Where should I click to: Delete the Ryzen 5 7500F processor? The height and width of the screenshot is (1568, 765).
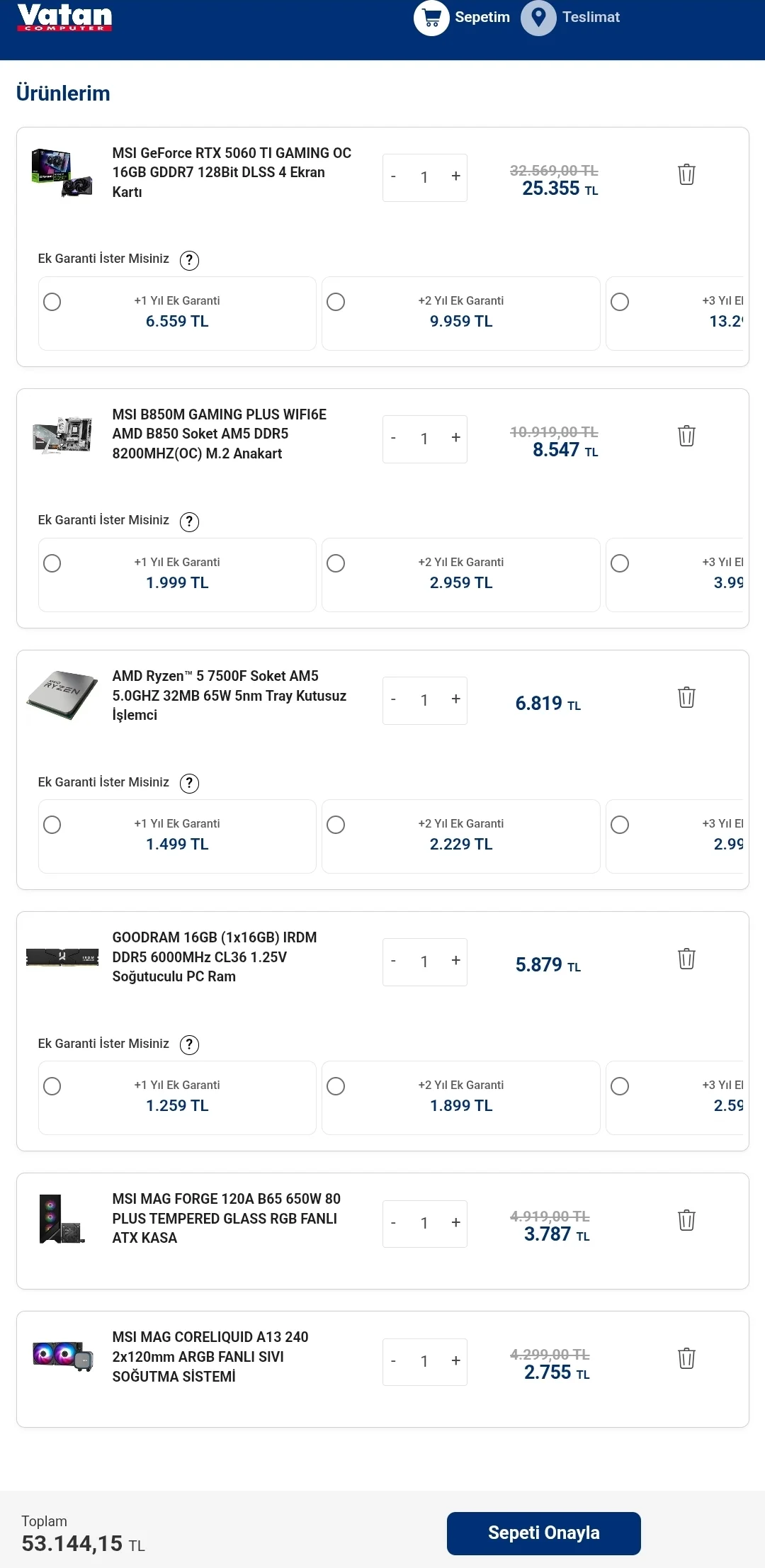(686, 697)
